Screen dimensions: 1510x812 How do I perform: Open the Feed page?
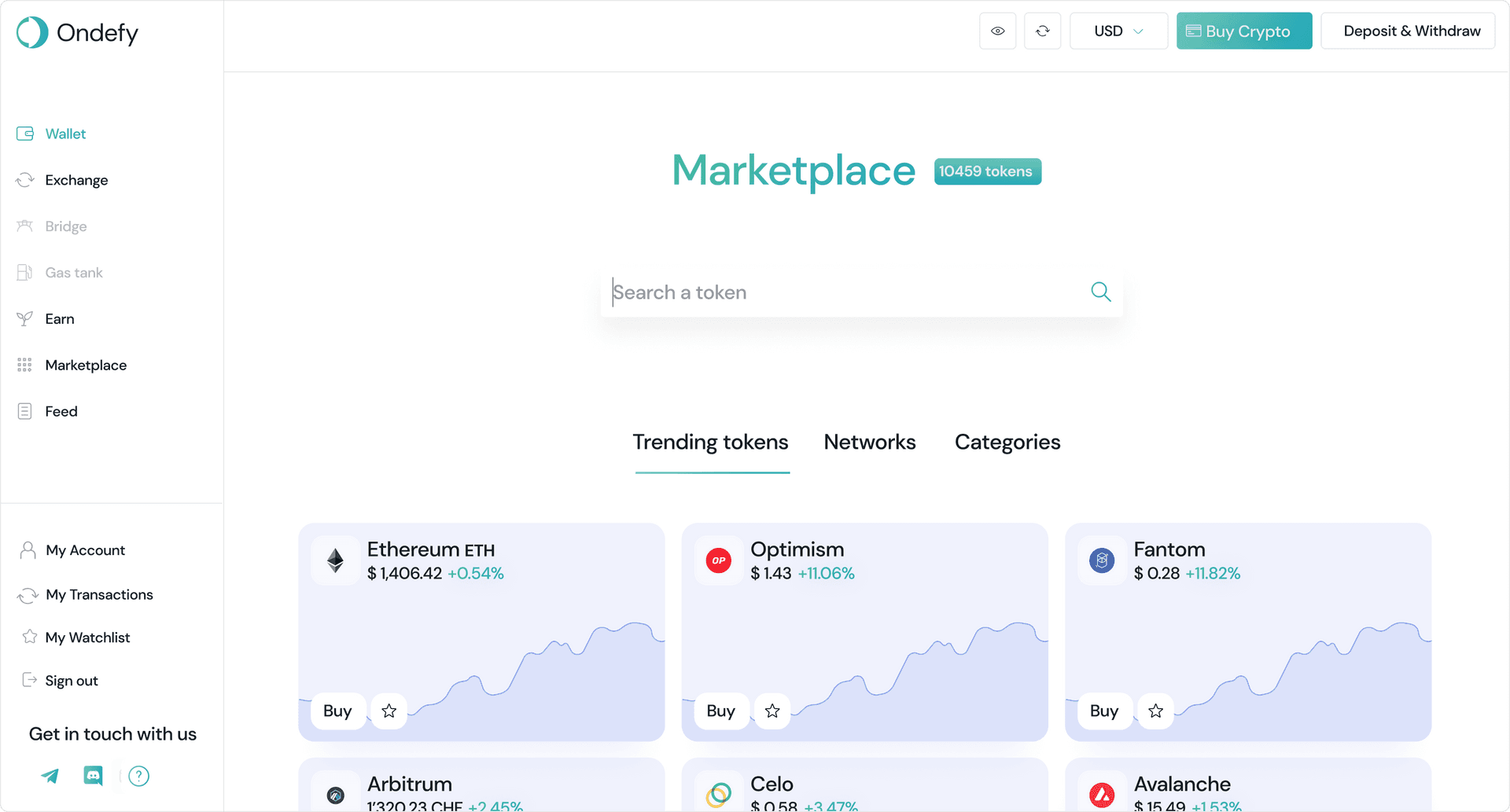point(61,412)
